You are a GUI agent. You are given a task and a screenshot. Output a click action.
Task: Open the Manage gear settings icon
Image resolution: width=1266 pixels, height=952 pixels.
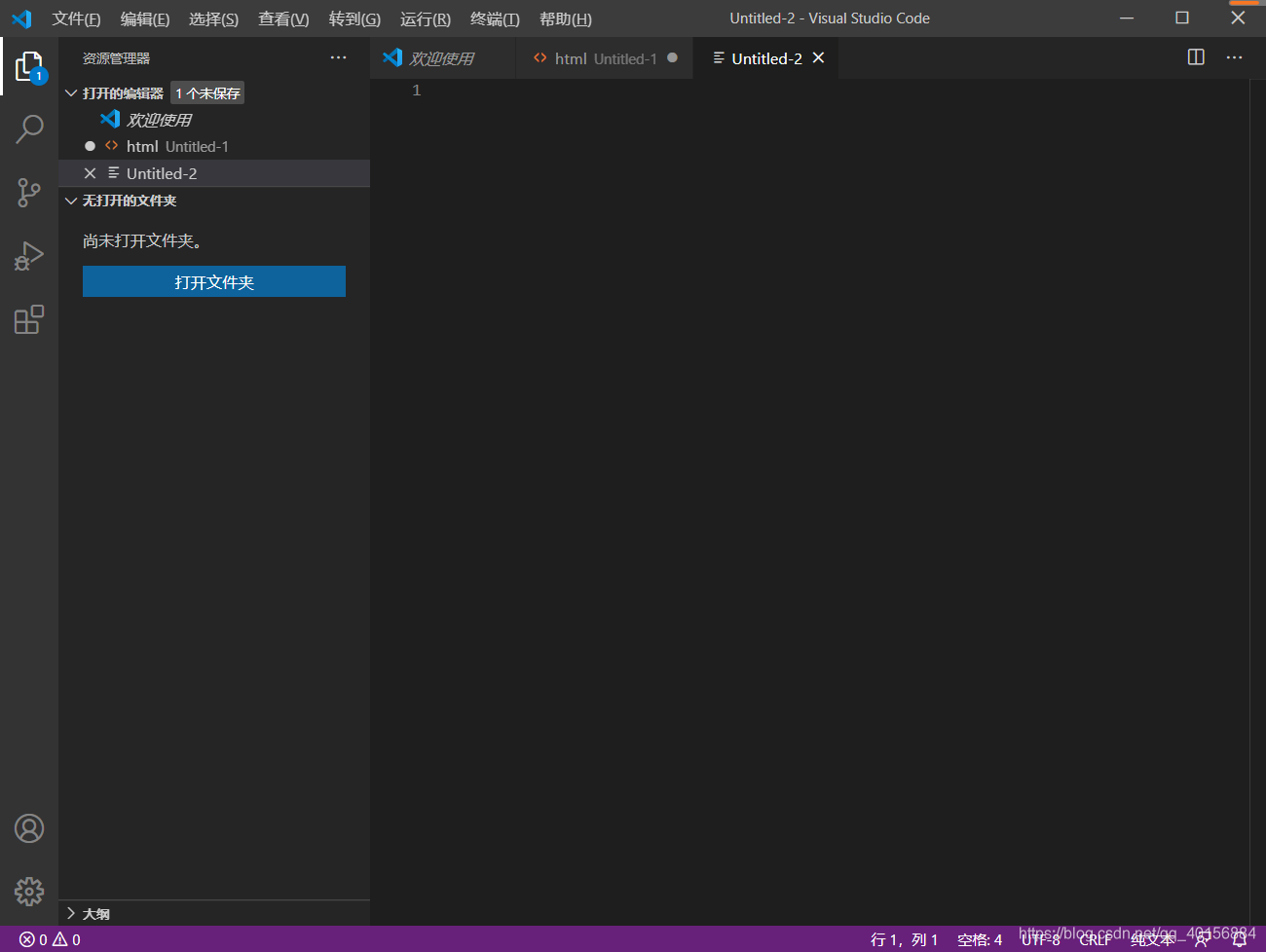29,891
